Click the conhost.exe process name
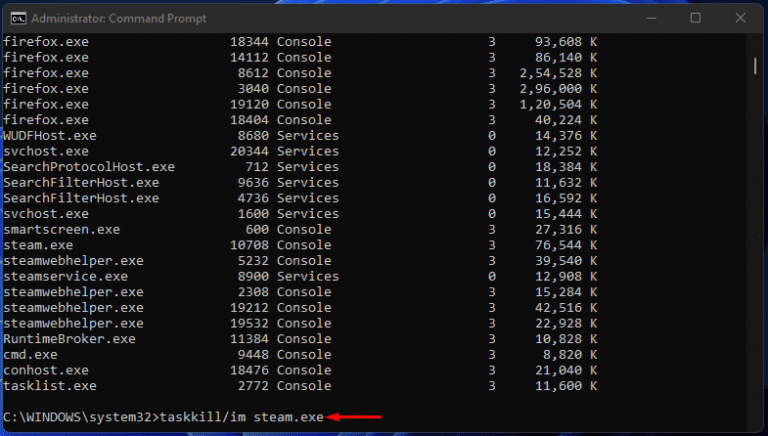768x436 pixels. (x=46, y=370)
